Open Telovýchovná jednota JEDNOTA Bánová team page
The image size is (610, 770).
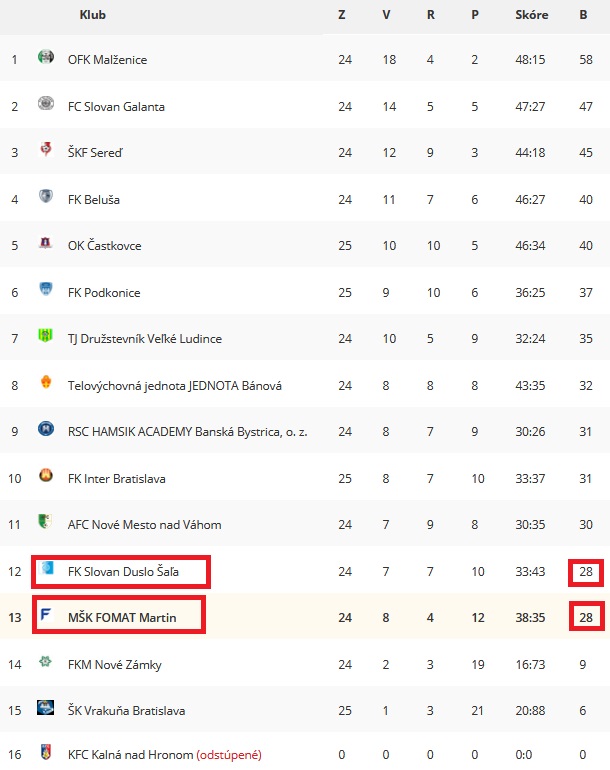(175, 386)
